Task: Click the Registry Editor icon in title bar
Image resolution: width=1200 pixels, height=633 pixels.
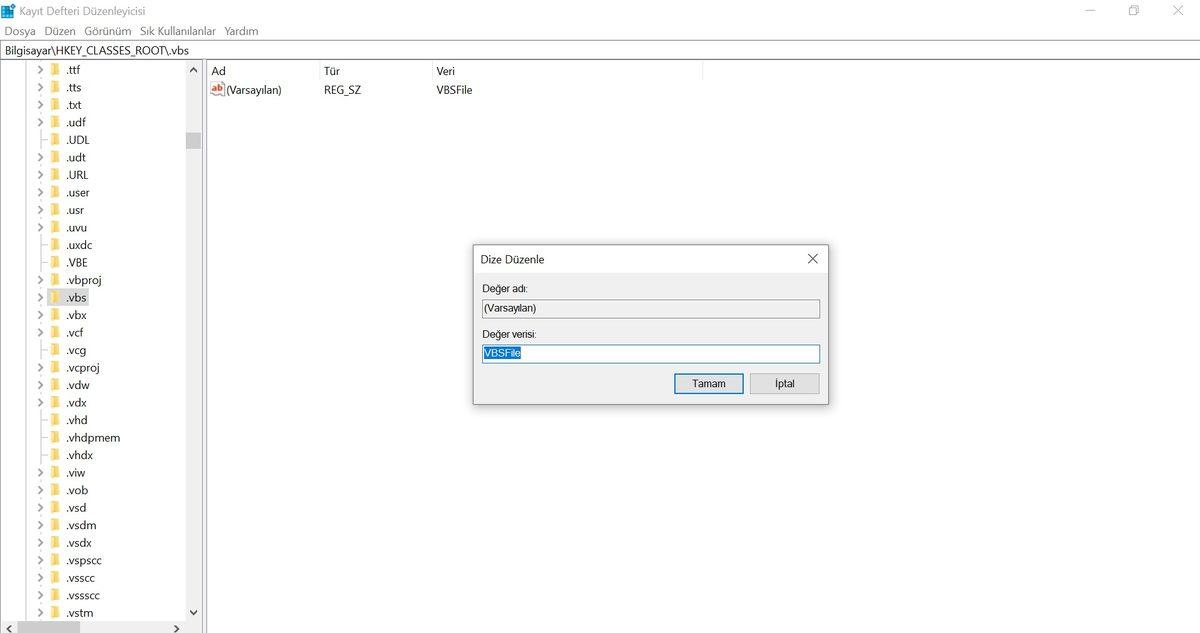Action: [x=9, y=10]
